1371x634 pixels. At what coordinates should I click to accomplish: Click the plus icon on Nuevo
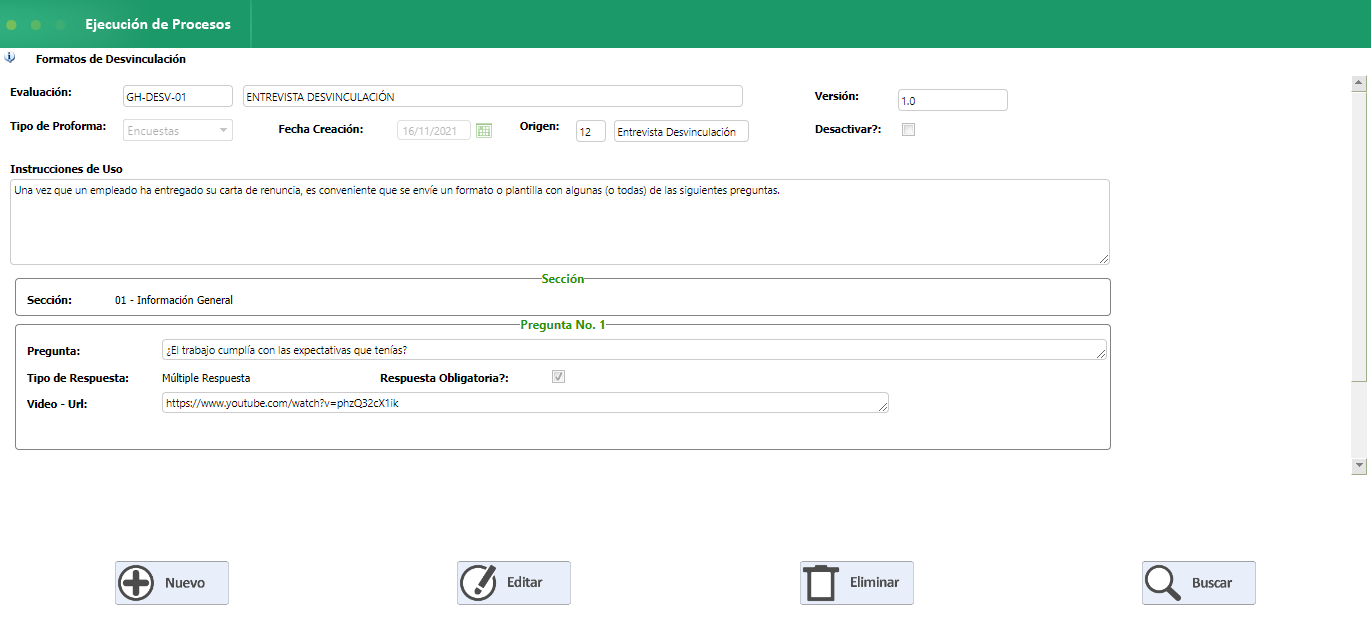click(136, 583)
